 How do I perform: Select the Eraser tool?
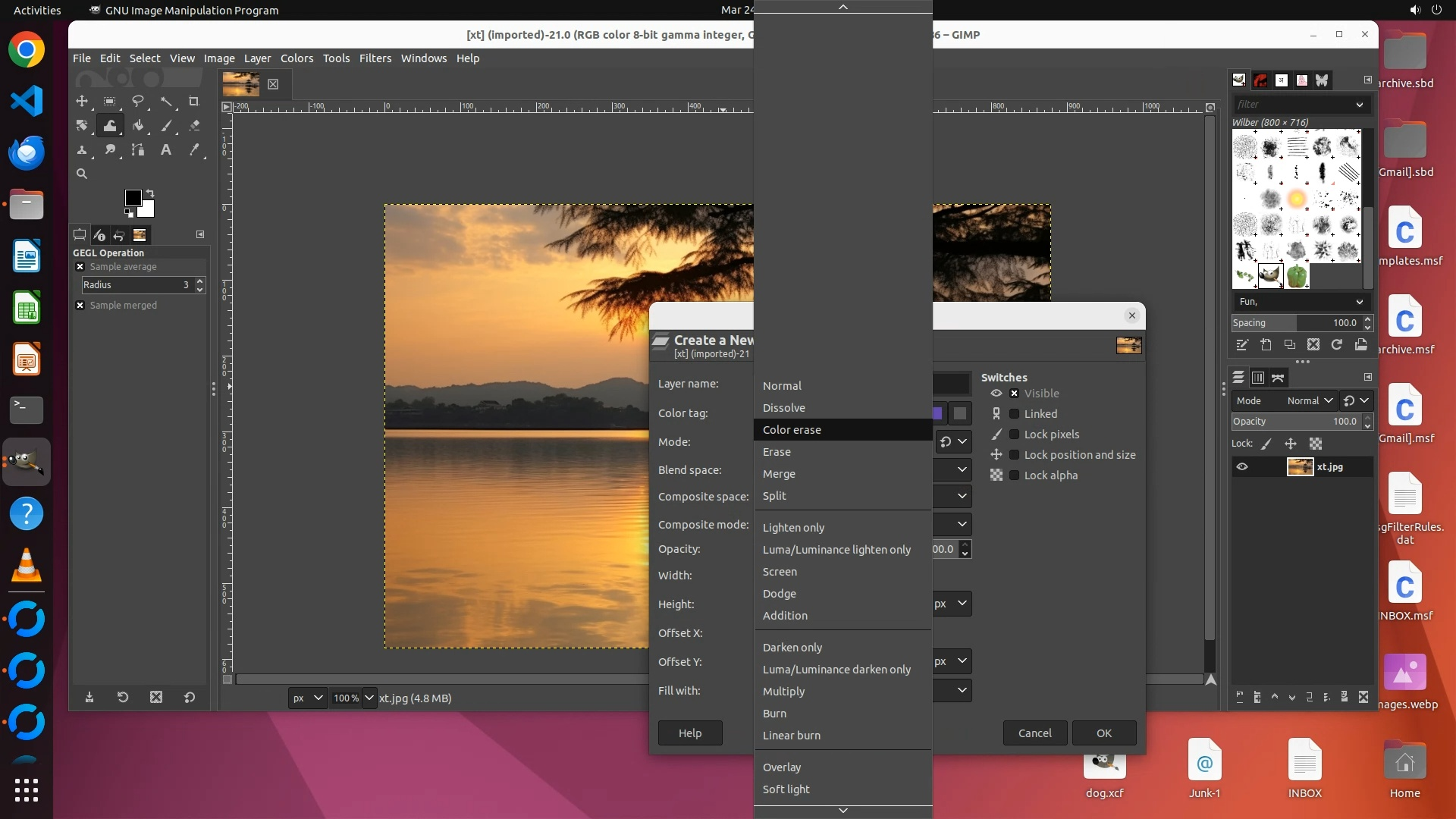194,126
